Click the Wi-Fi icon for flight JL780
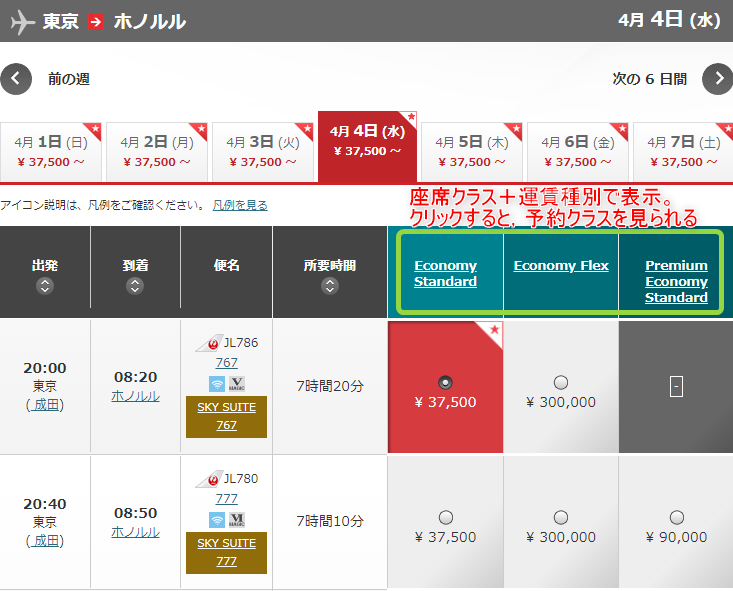Screen dimensions: 733x591 (216, 519)
